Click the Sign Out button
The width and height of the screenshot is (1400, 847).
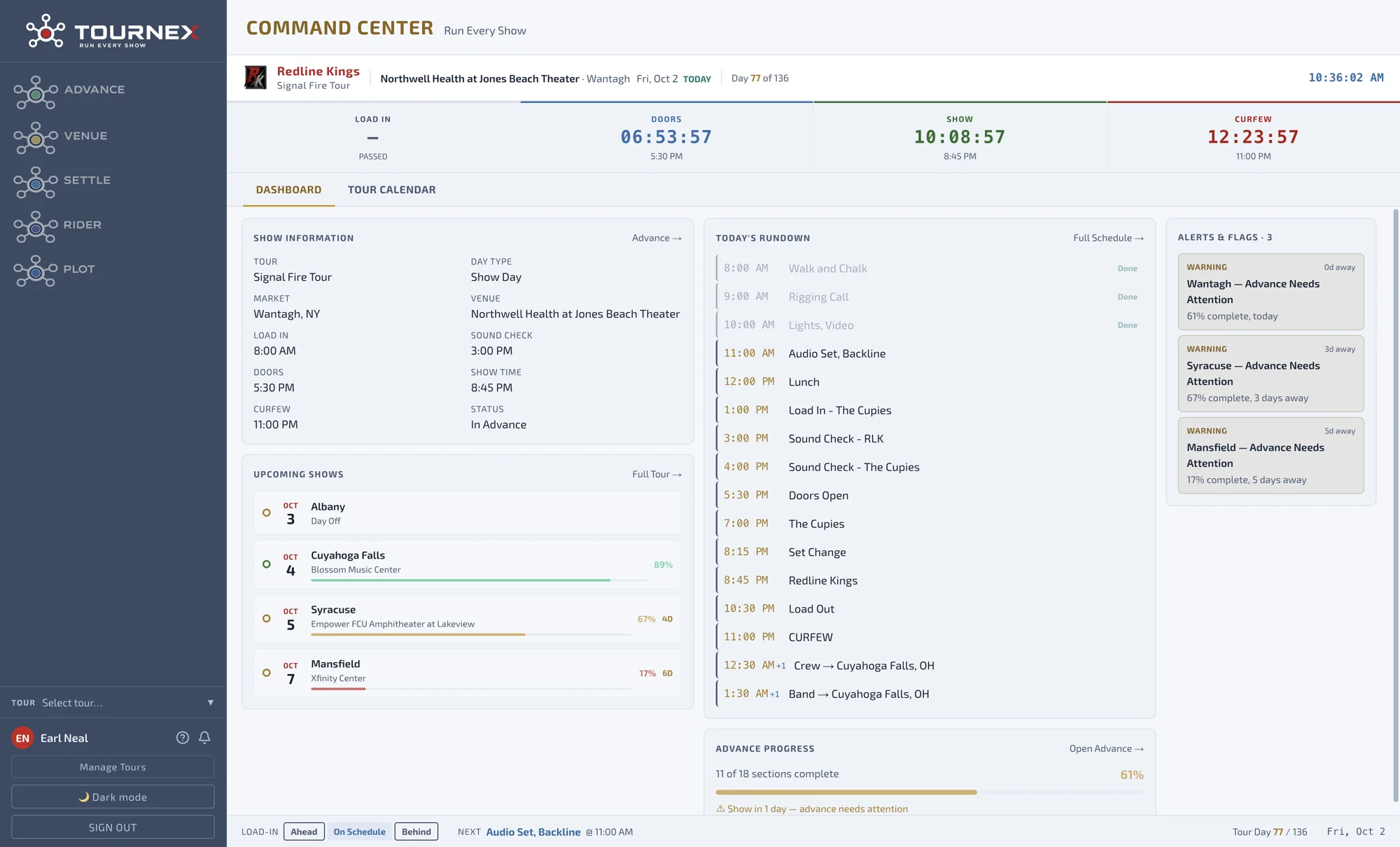click(113, 827)
